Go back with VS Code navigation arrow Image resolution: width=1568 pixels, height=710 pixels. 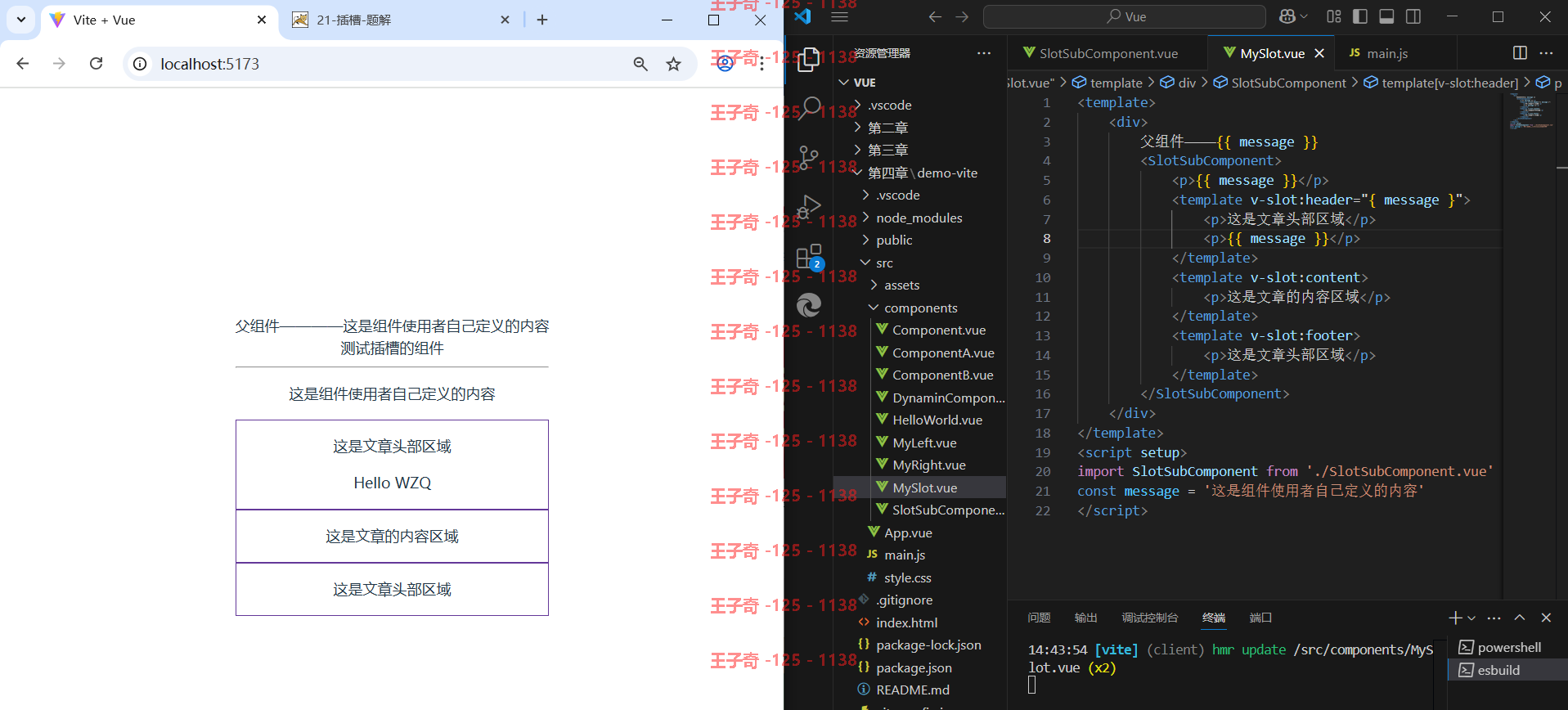pyautogui.click(x=935, y=16)
